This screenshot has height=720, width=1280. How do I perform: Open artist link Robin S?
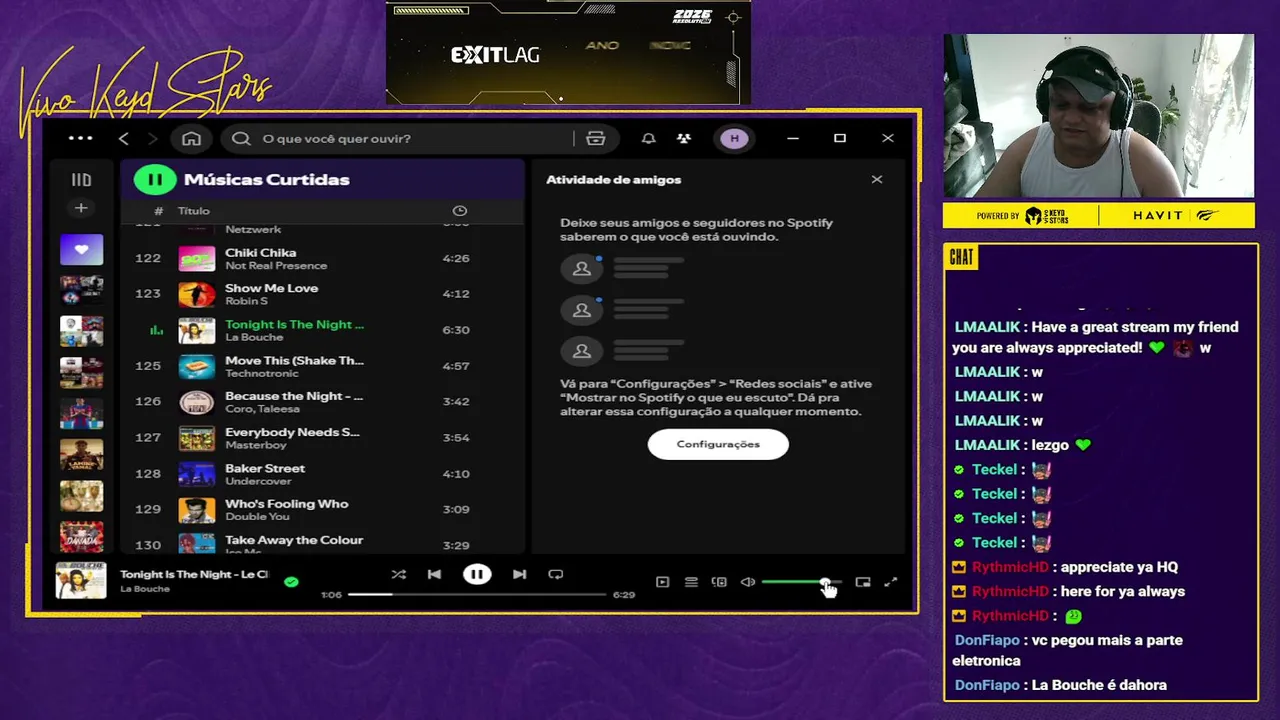coord(246,301)
